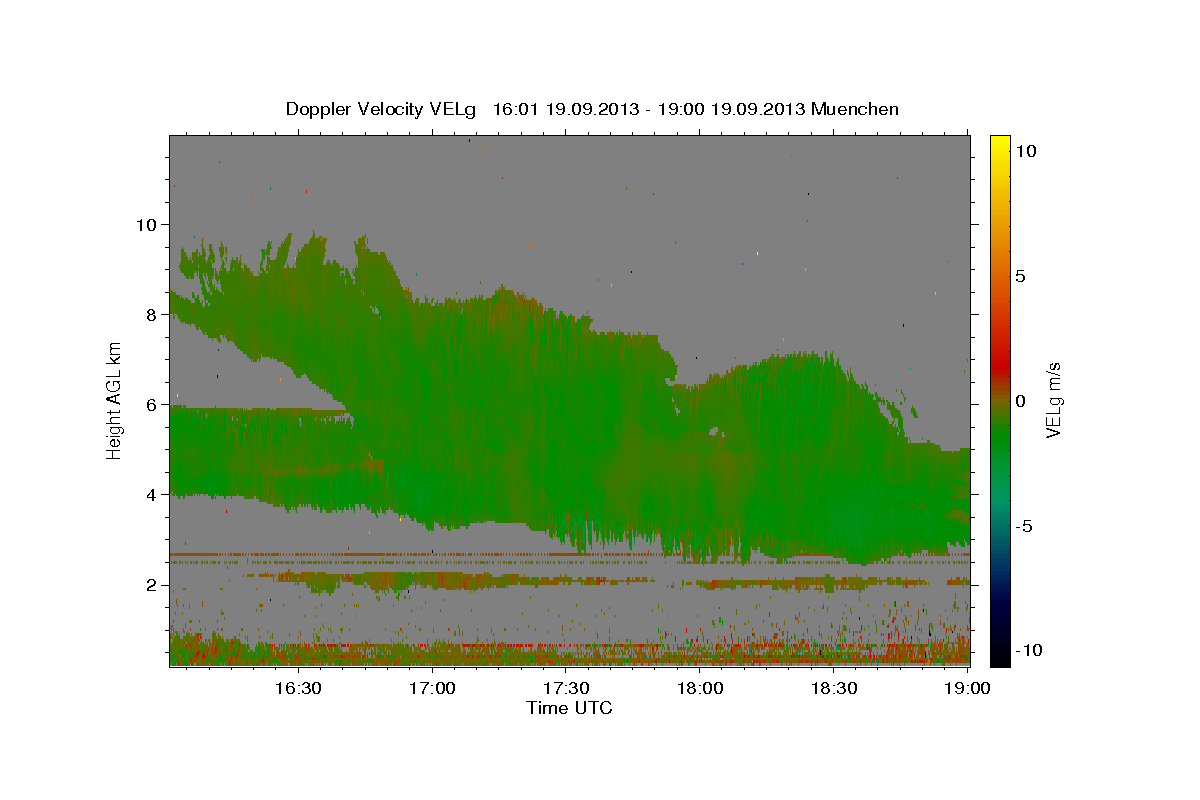Select the 18:30 time tick label
The image size is (1200, 800).
click(x=834, y=688)
